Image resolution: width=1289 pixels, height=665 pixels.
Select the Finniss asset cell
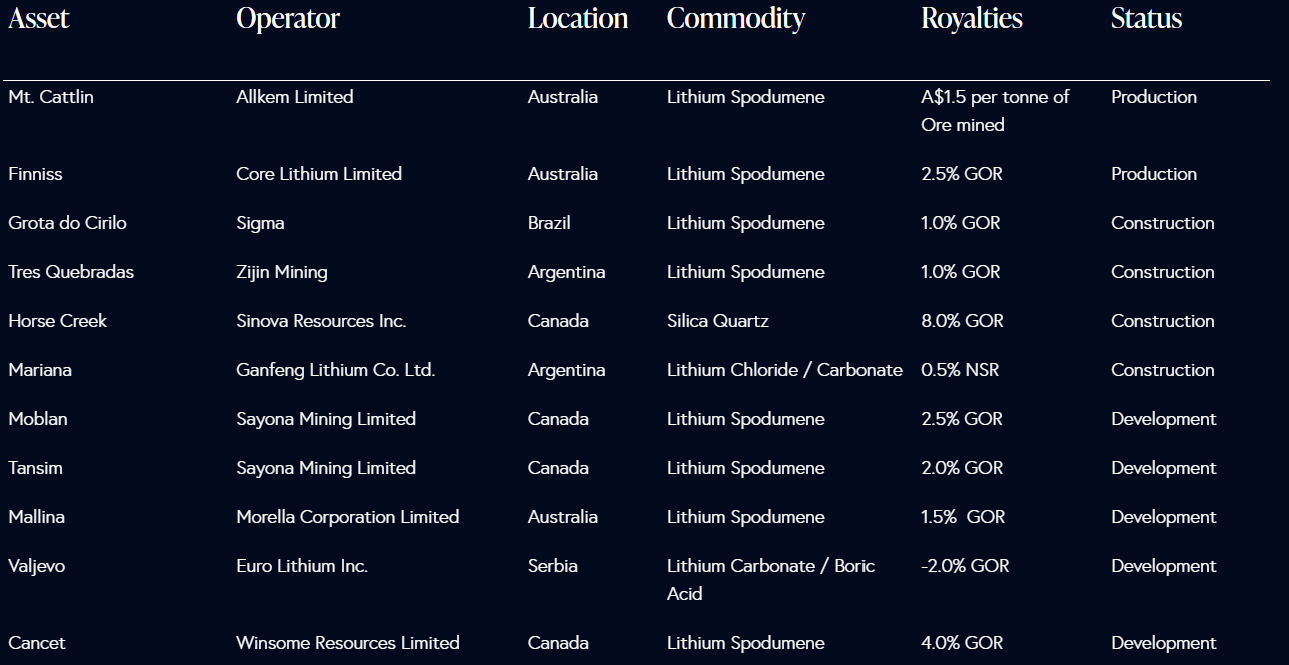tap(35, 174)
